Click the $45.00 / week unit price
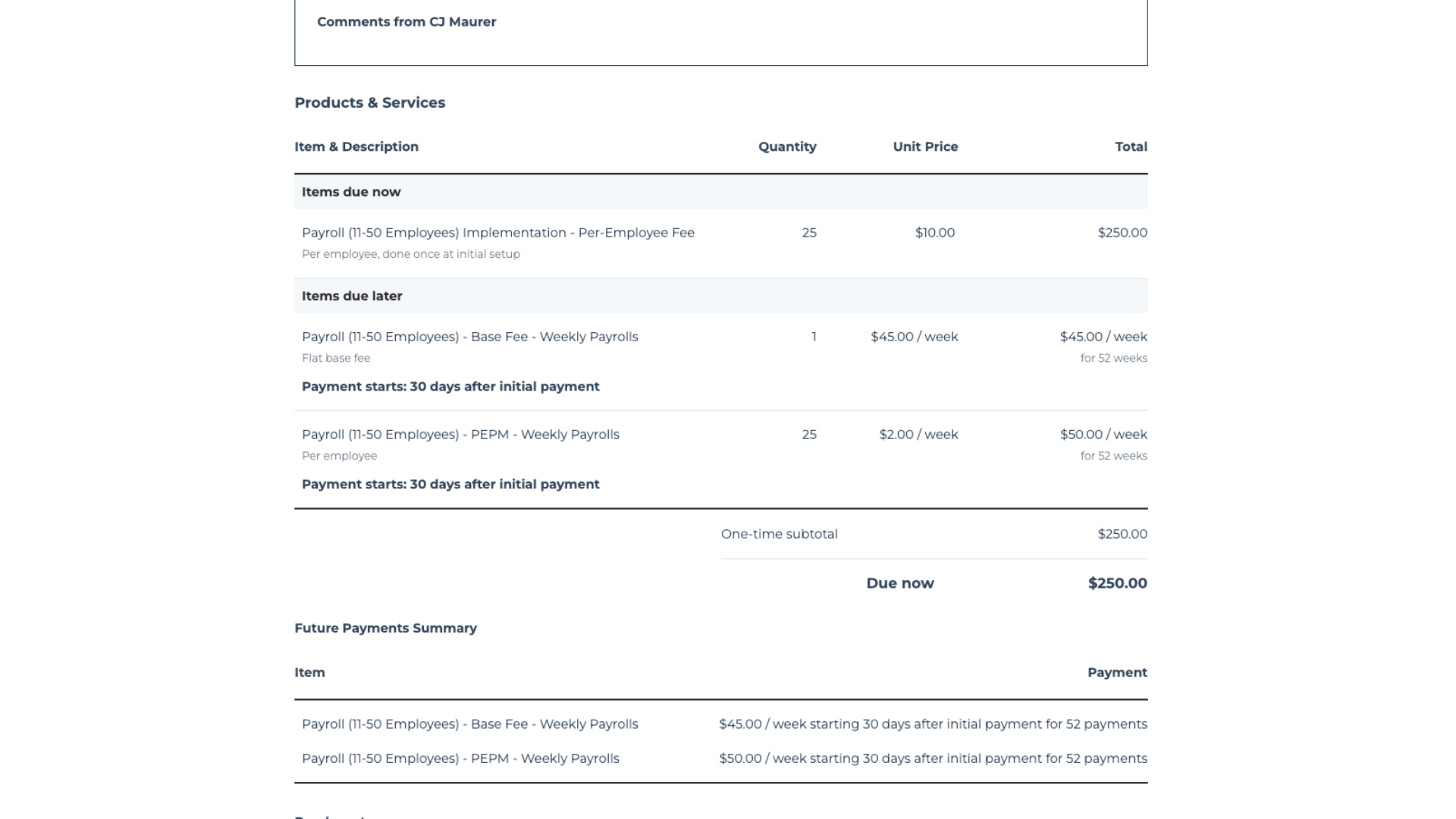Viewport: 1456px width, 819px height. (914, 337)
